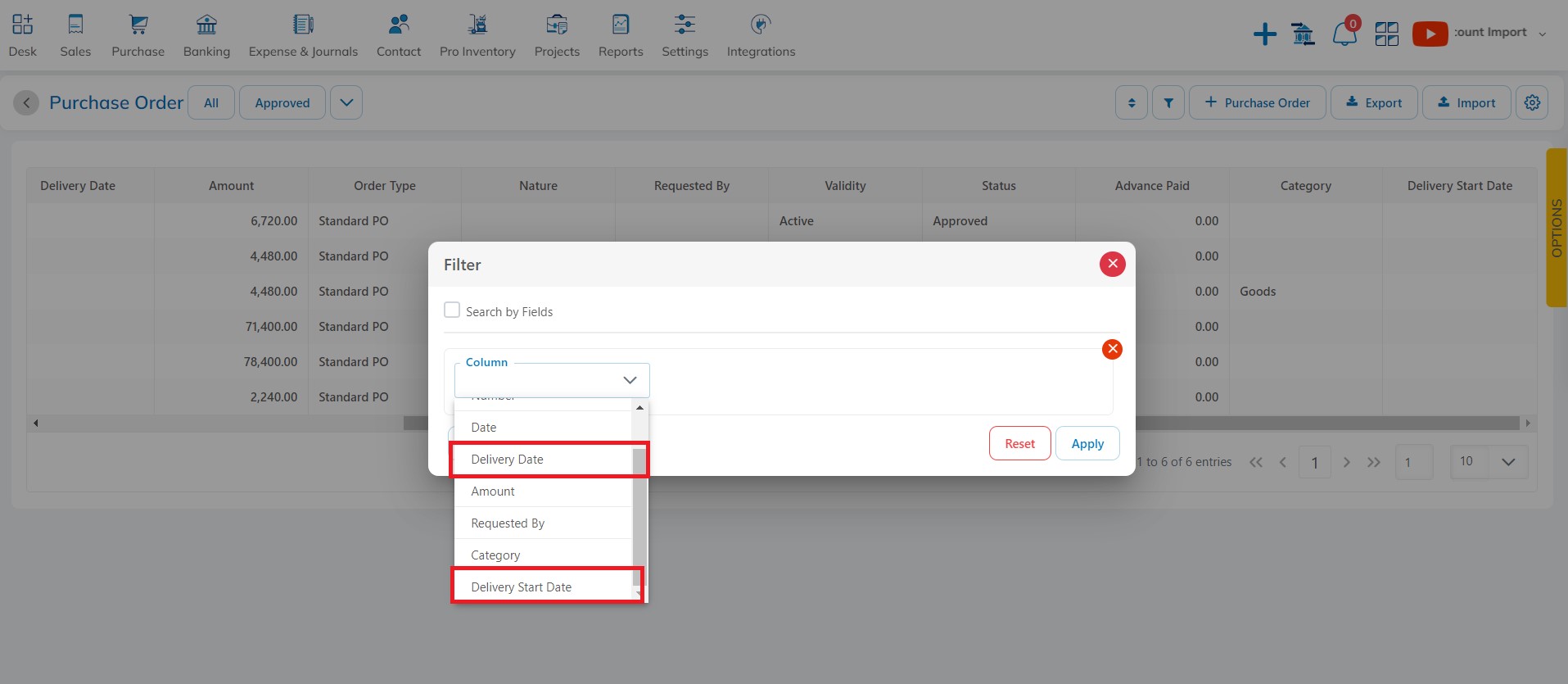Open Expense & Journals icon
Image resolution: width=1568 pixels, height=684 pixels.
[x=303, y=25]
